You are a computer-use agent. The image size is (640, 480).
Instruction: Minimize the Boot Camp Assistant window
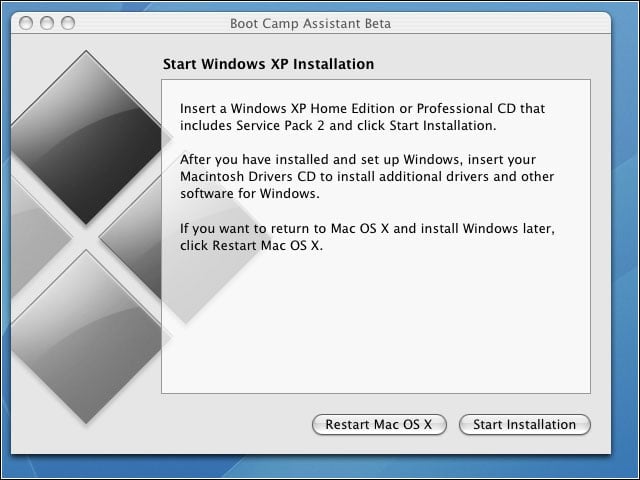[47, 23]
